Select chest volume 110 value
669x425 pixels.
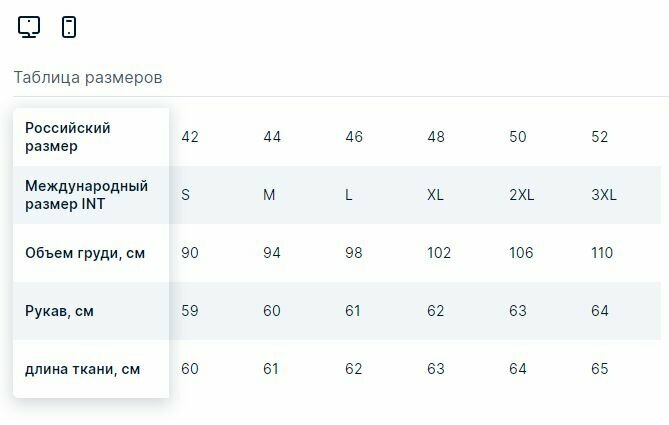[602, 253]
